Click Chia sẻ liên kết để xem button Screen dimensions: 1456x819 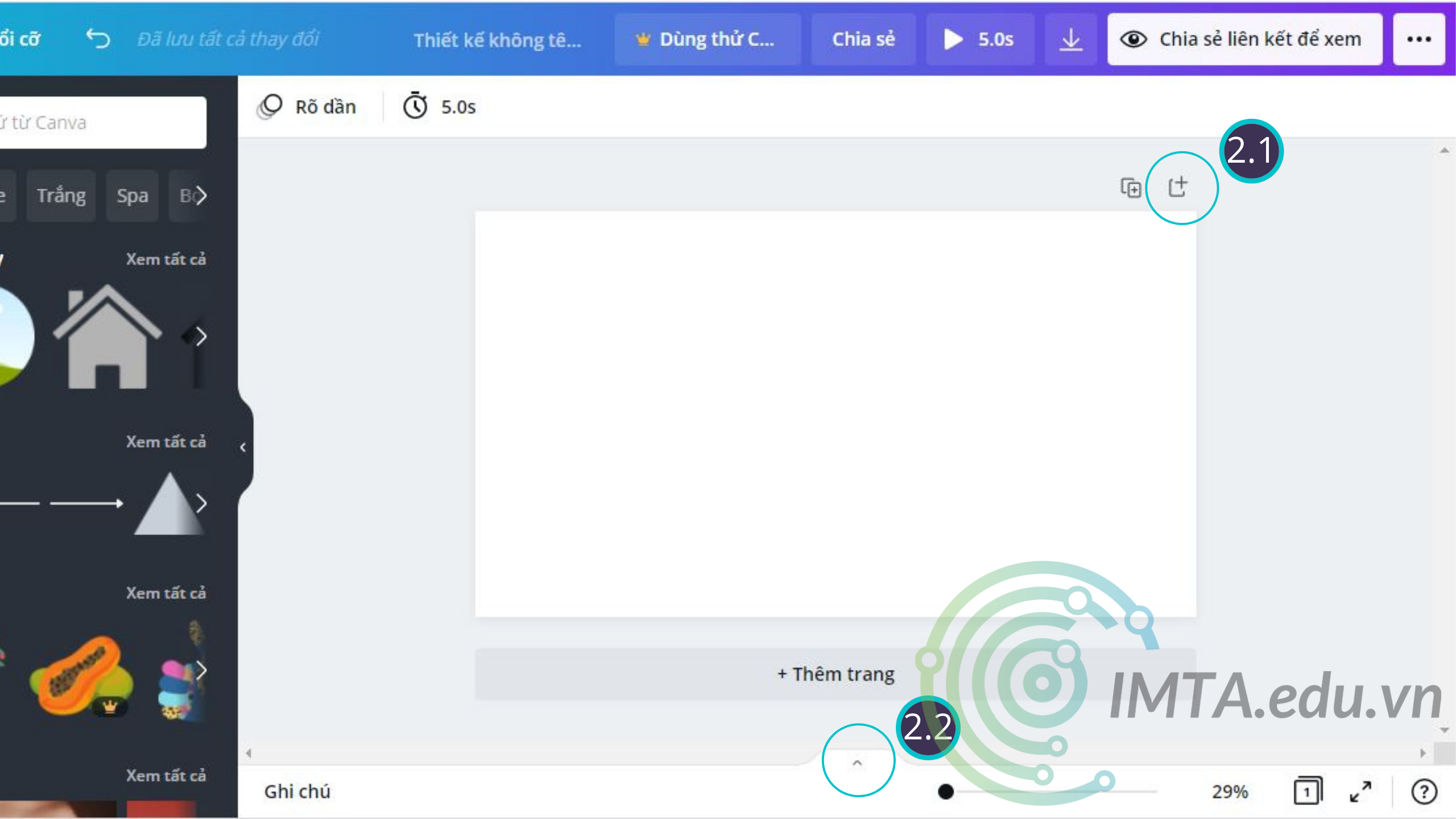(x=1244, y=39)
